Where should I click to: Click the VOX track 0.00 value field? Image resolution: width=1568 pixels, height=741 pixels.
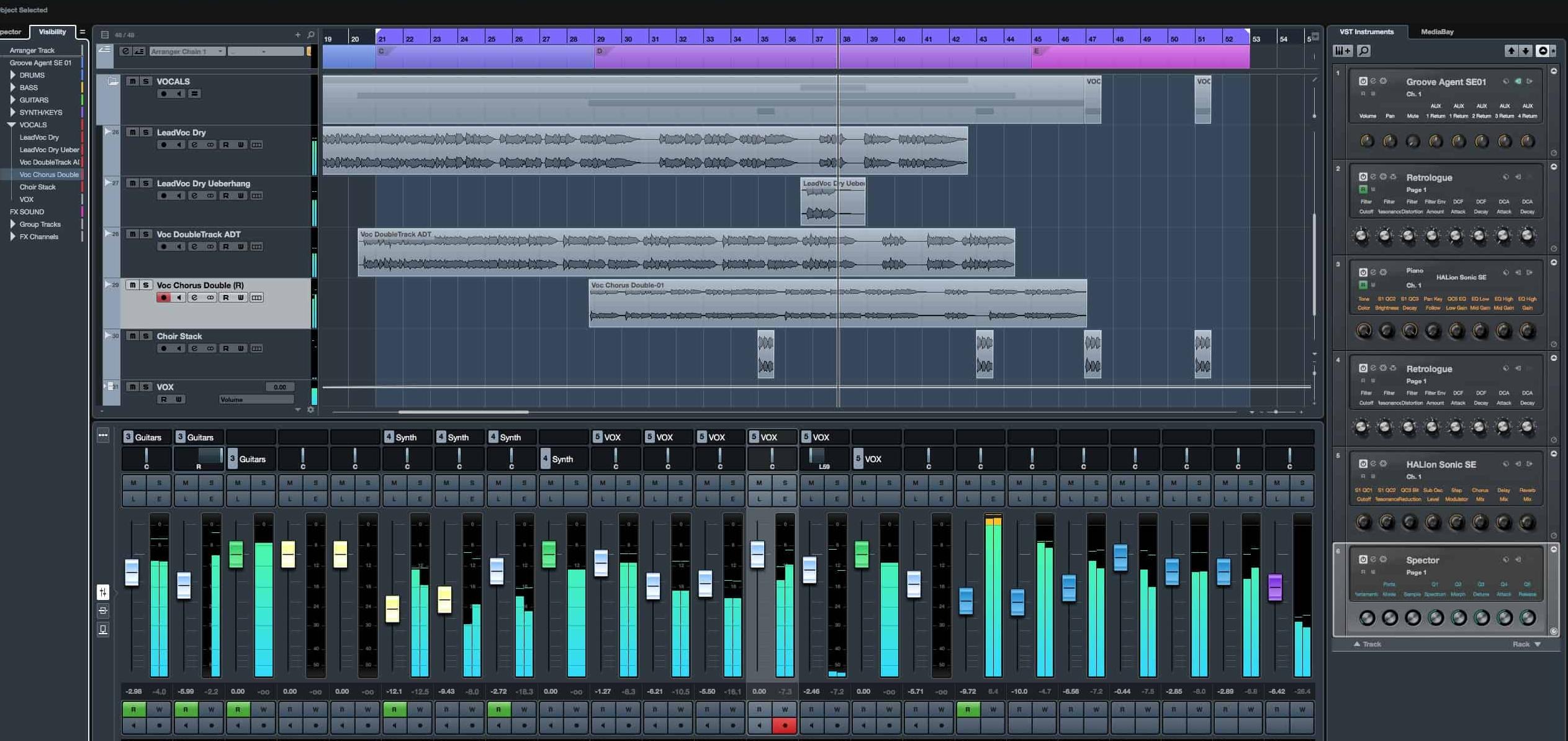pos(279,387)
